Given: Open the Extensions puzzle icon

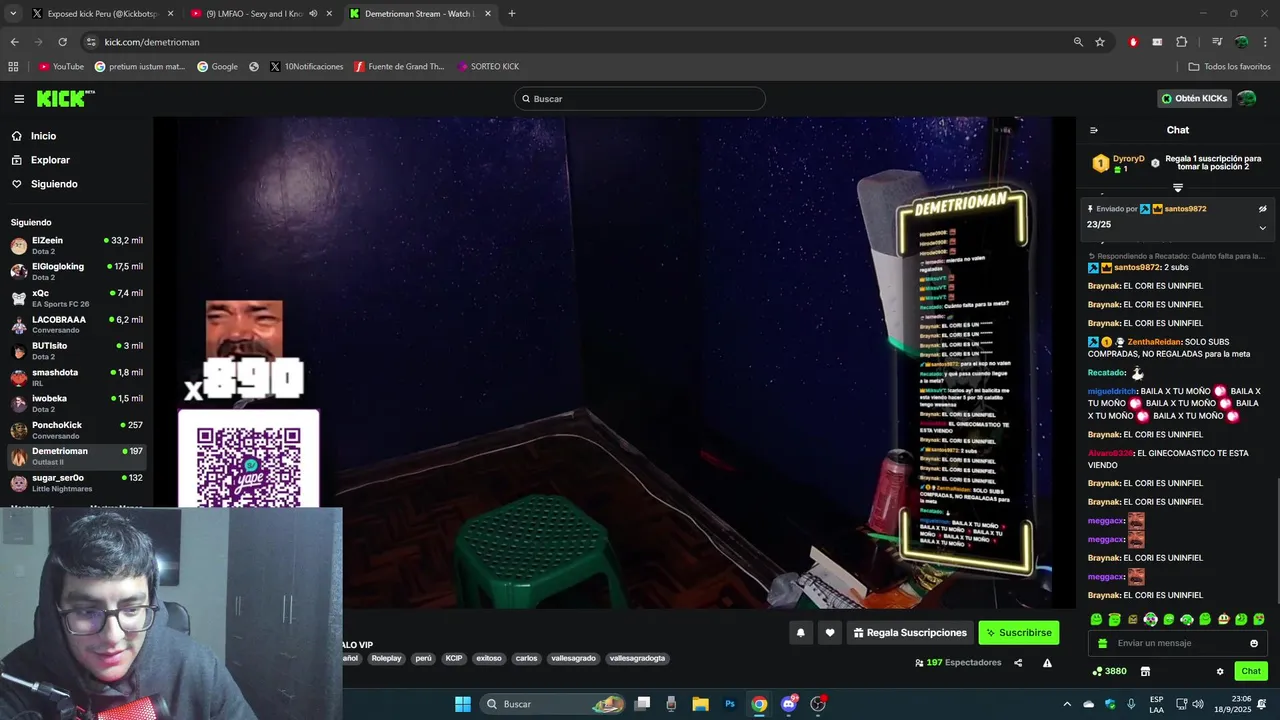Looking at the screenshot, I should tap(1182, 42).
